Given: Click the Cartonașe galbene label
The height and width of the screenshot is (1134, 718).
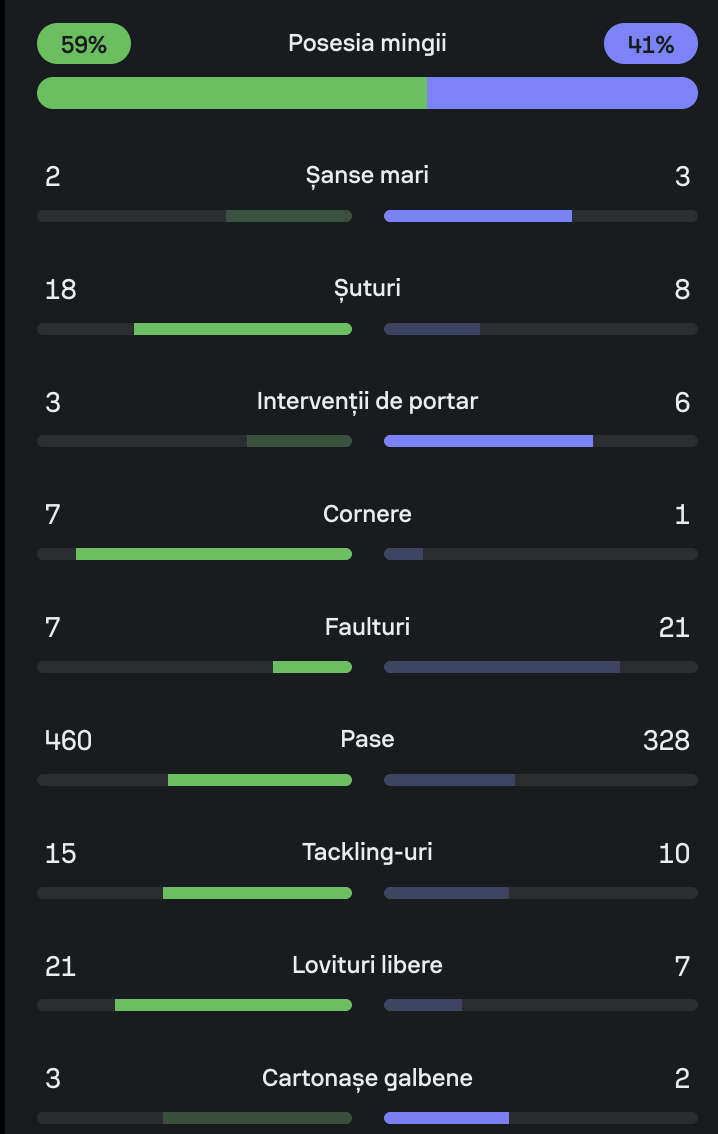Looking at the screenshot, I should tap(367, 1079).
